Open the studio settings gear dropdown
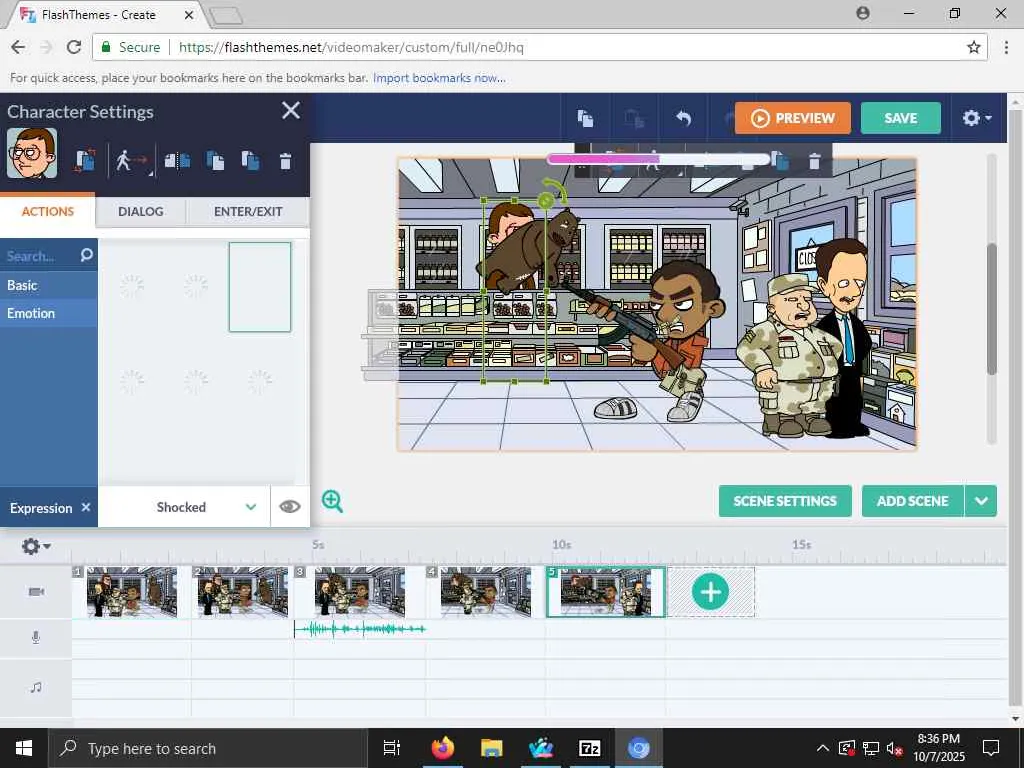 click(x=976, y=118)
